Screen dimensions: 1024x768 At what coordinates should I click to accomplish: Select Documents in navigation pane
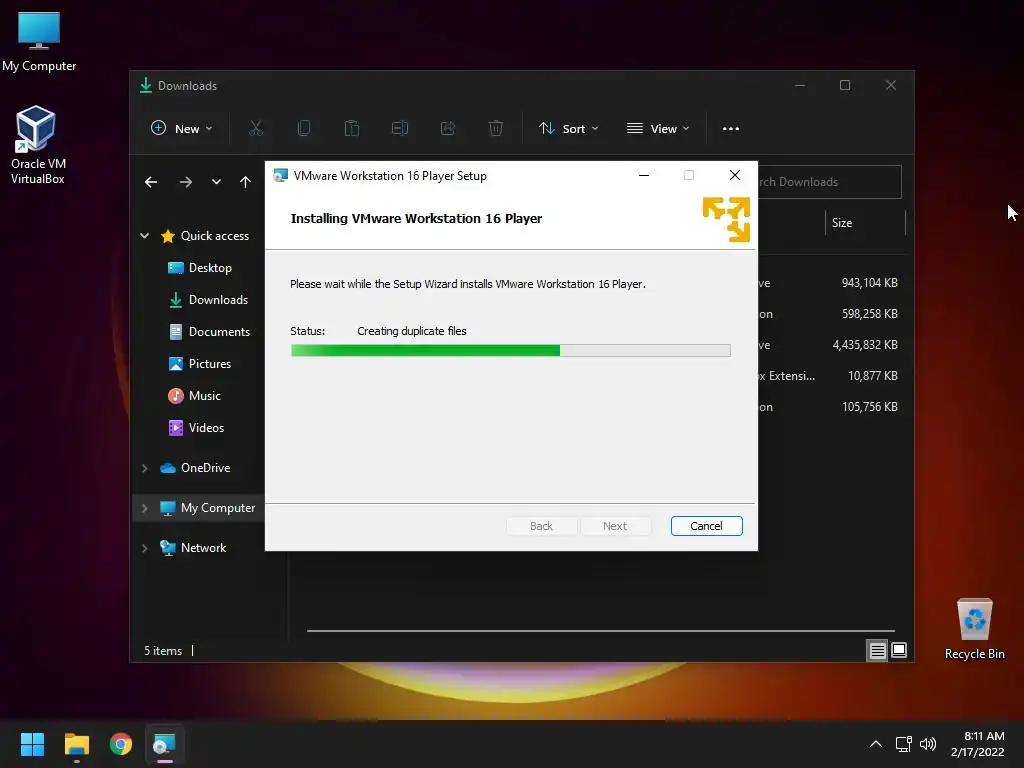[209, 332]
